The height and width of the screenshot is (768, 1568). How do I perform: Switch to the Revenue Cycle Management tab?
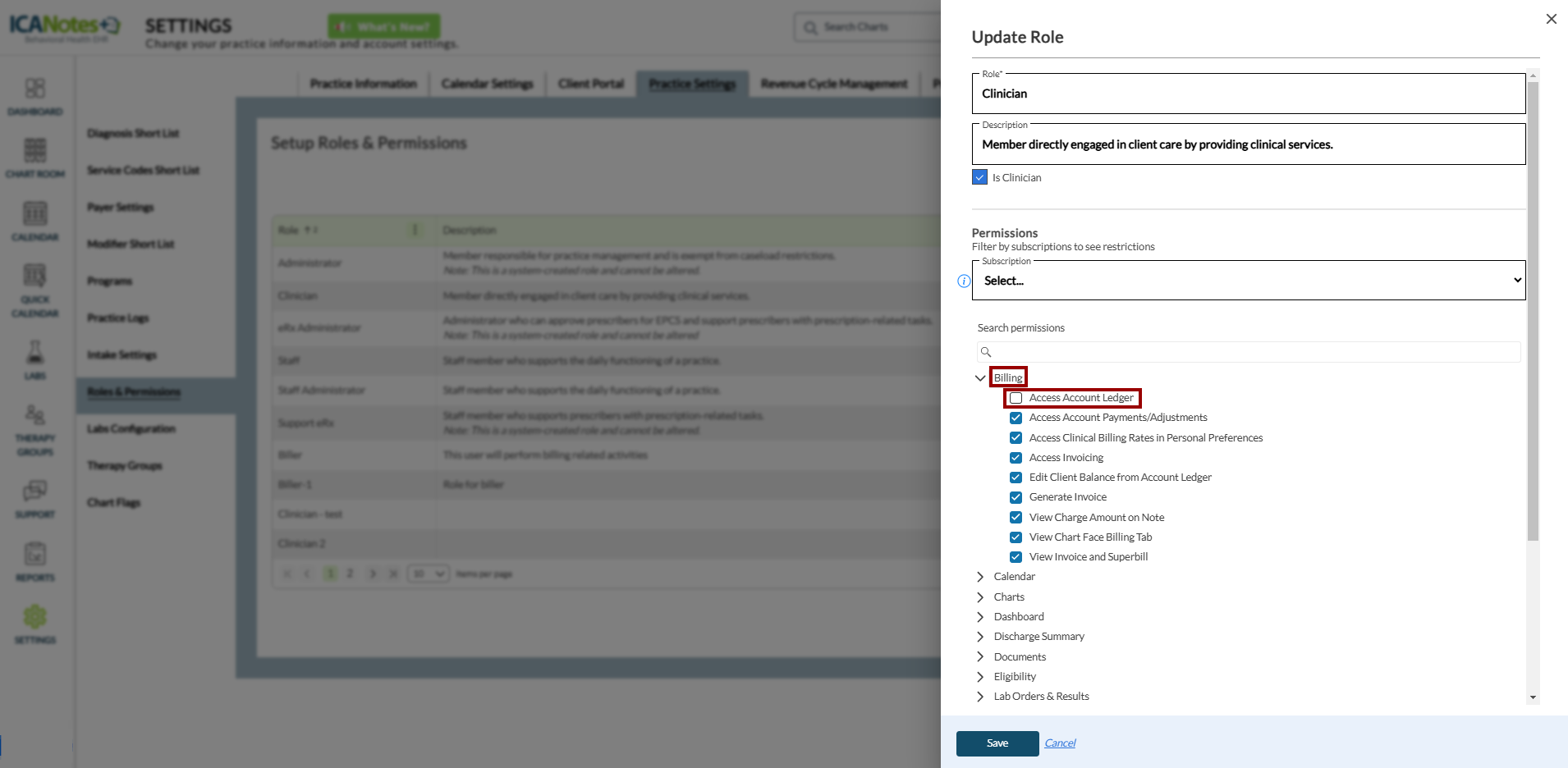pos(833,84)
